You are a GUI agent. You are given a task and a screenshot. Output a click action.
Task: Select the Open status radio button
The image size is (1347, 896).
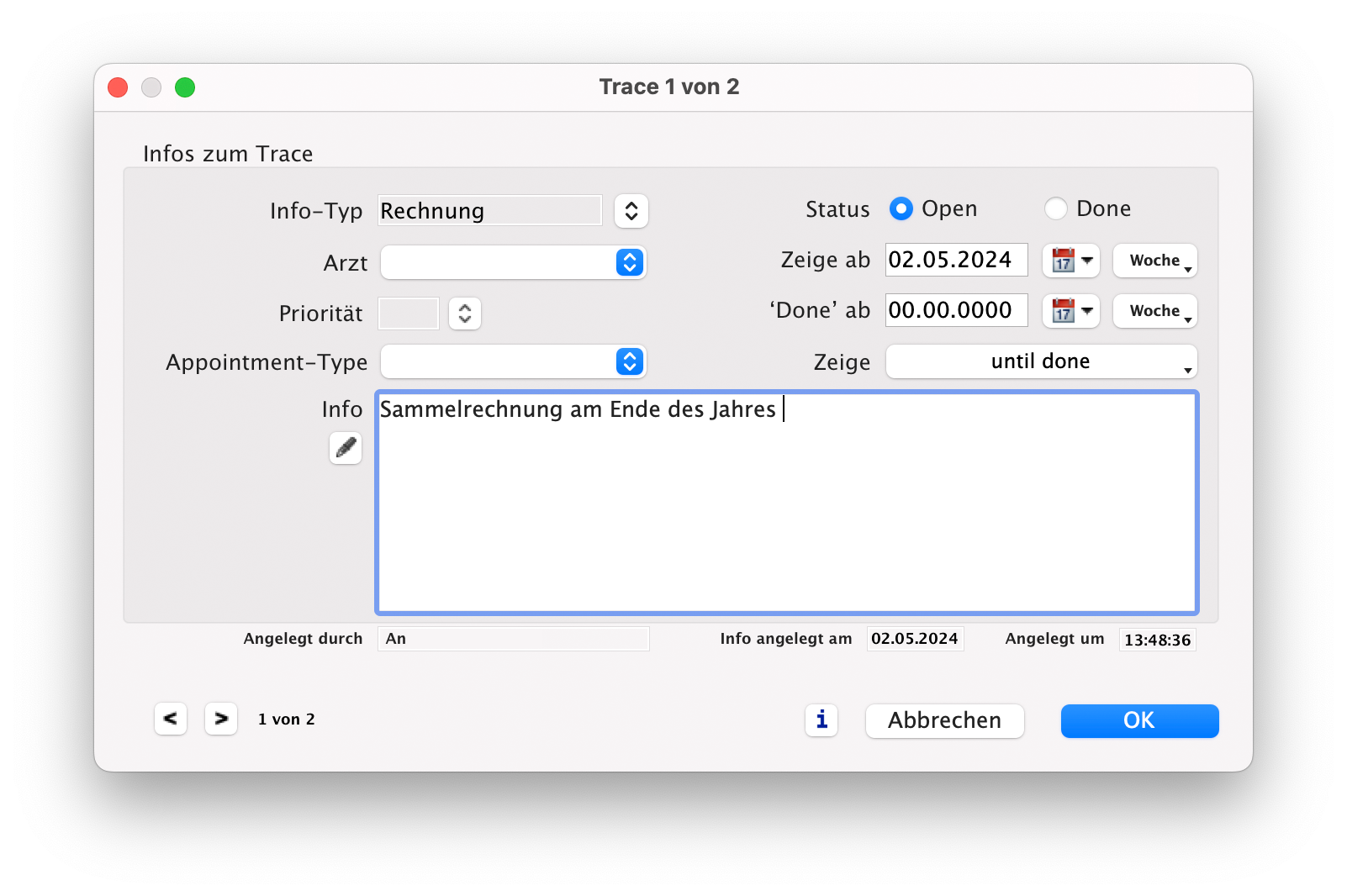tap(901, 208)
